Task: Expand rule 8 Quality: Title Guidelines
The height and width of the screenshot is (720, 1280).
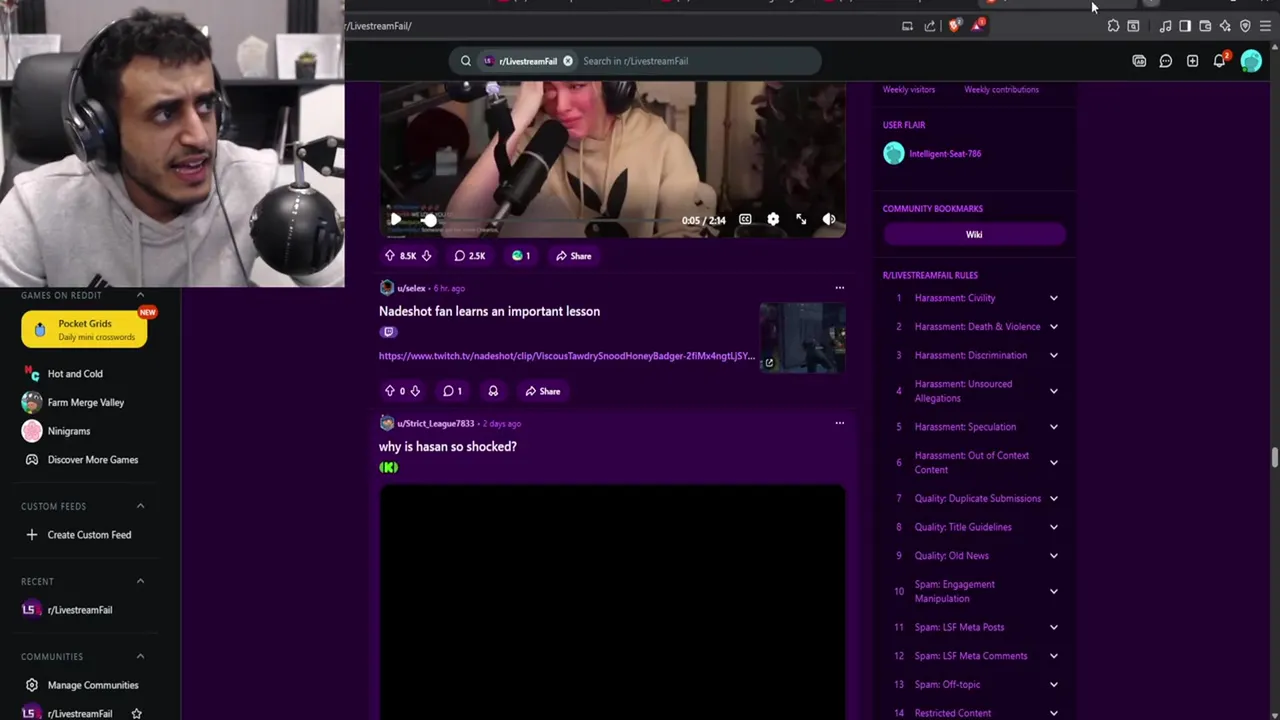Action: pos(1054,527)
